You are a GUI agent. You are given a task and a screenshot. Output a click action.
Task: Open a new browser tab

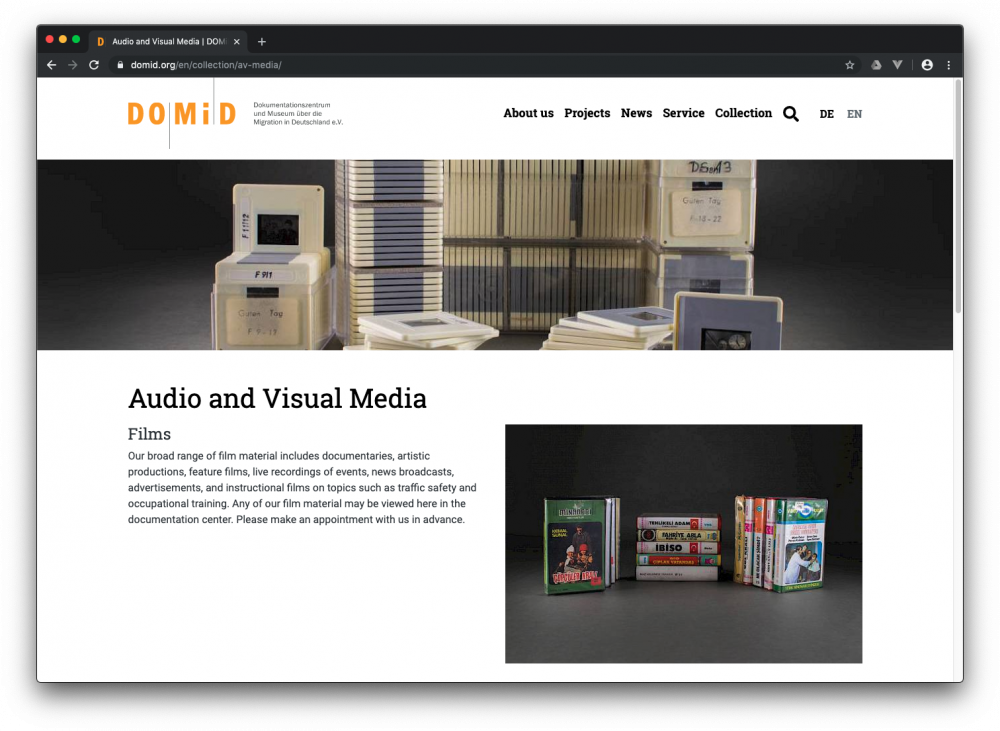pos(262,42)
